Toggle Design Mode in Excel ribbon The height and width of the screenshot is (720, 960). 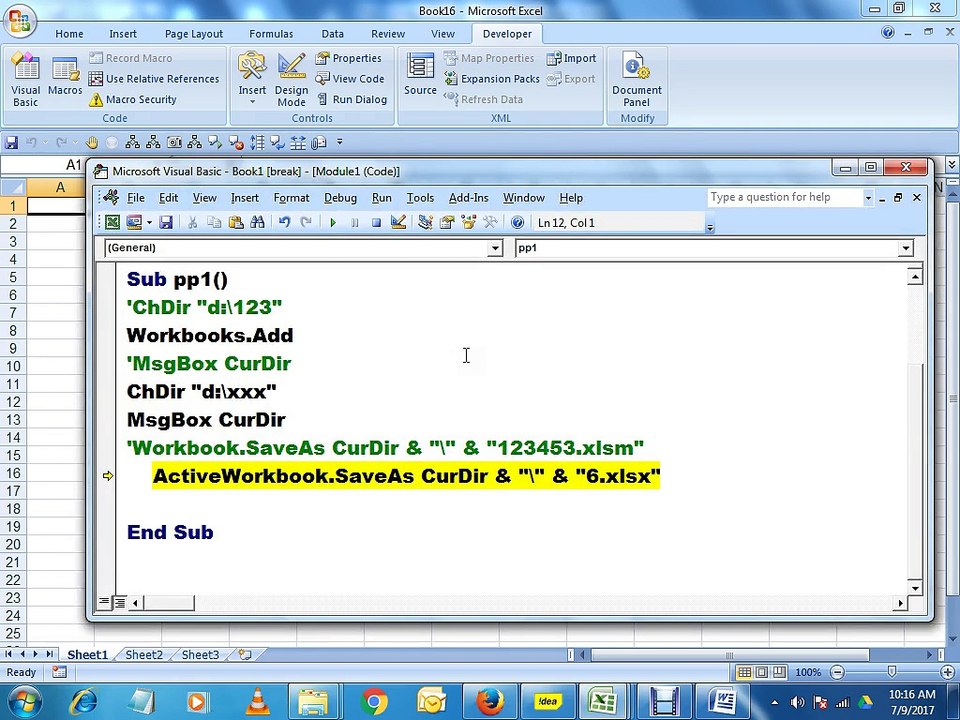coord(291,80)
